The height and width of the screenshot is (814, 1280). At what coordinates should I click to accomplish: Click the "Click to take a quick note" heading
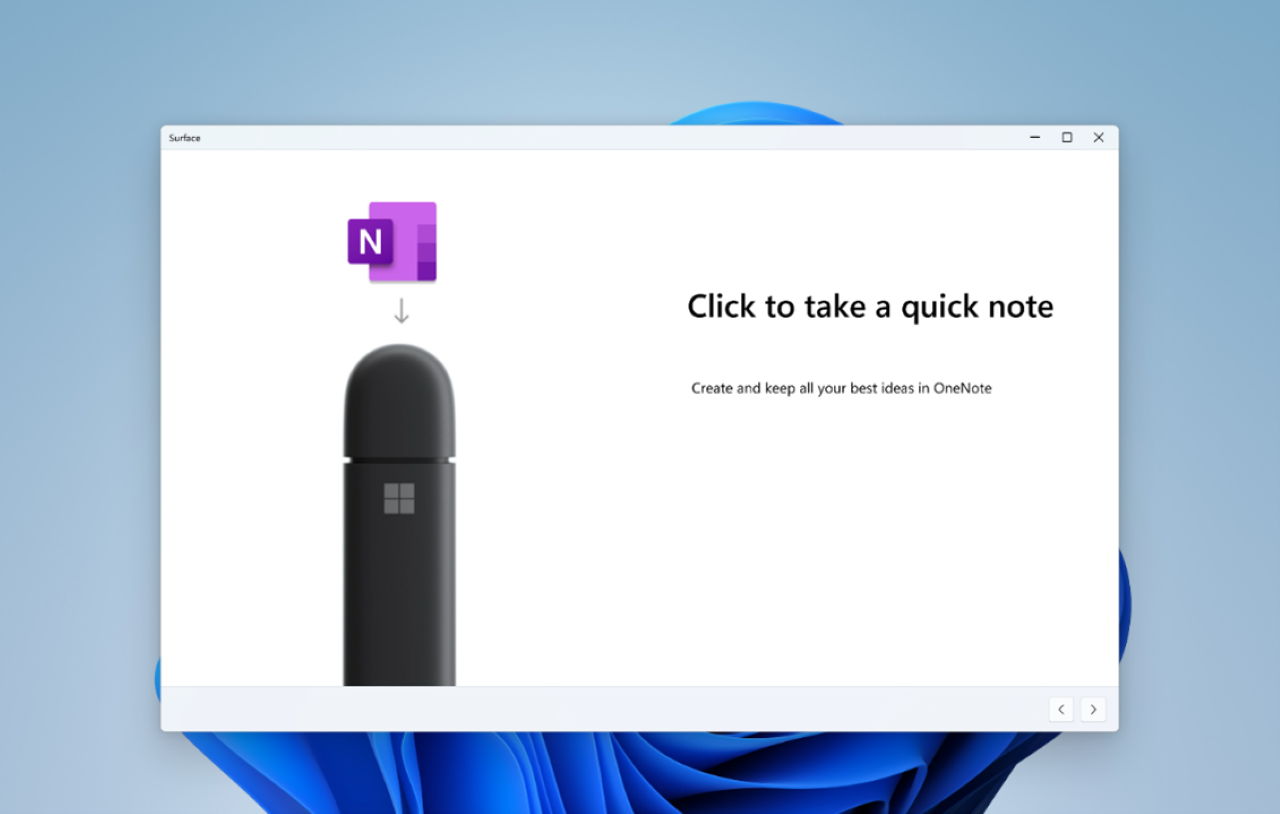870,306
